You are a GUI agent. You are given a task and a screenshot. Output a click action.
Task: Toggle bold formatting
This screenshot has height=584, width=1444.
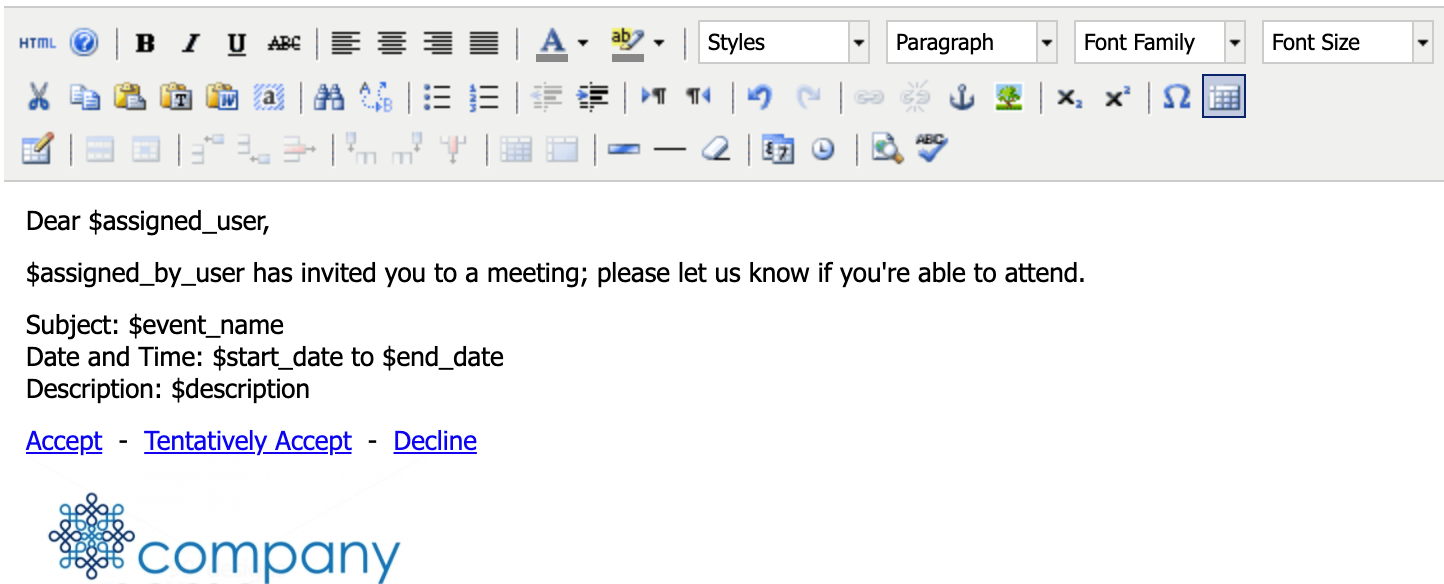(145, 43)
